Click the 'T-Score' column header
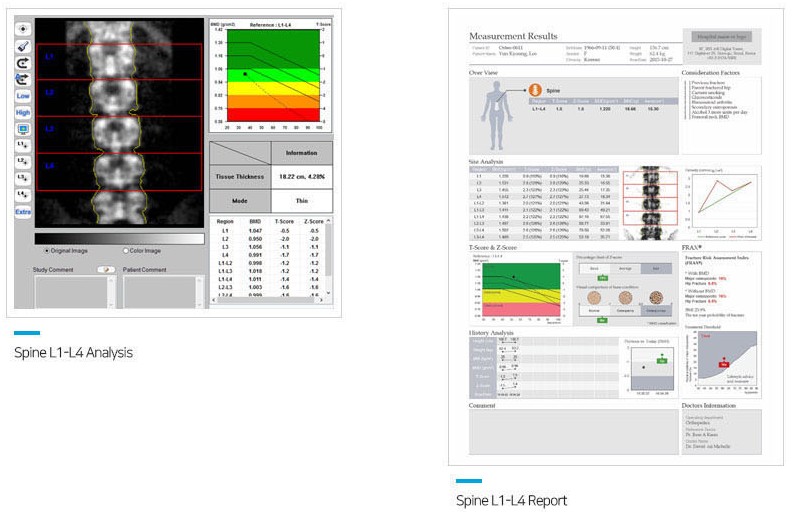 [284, 222]
